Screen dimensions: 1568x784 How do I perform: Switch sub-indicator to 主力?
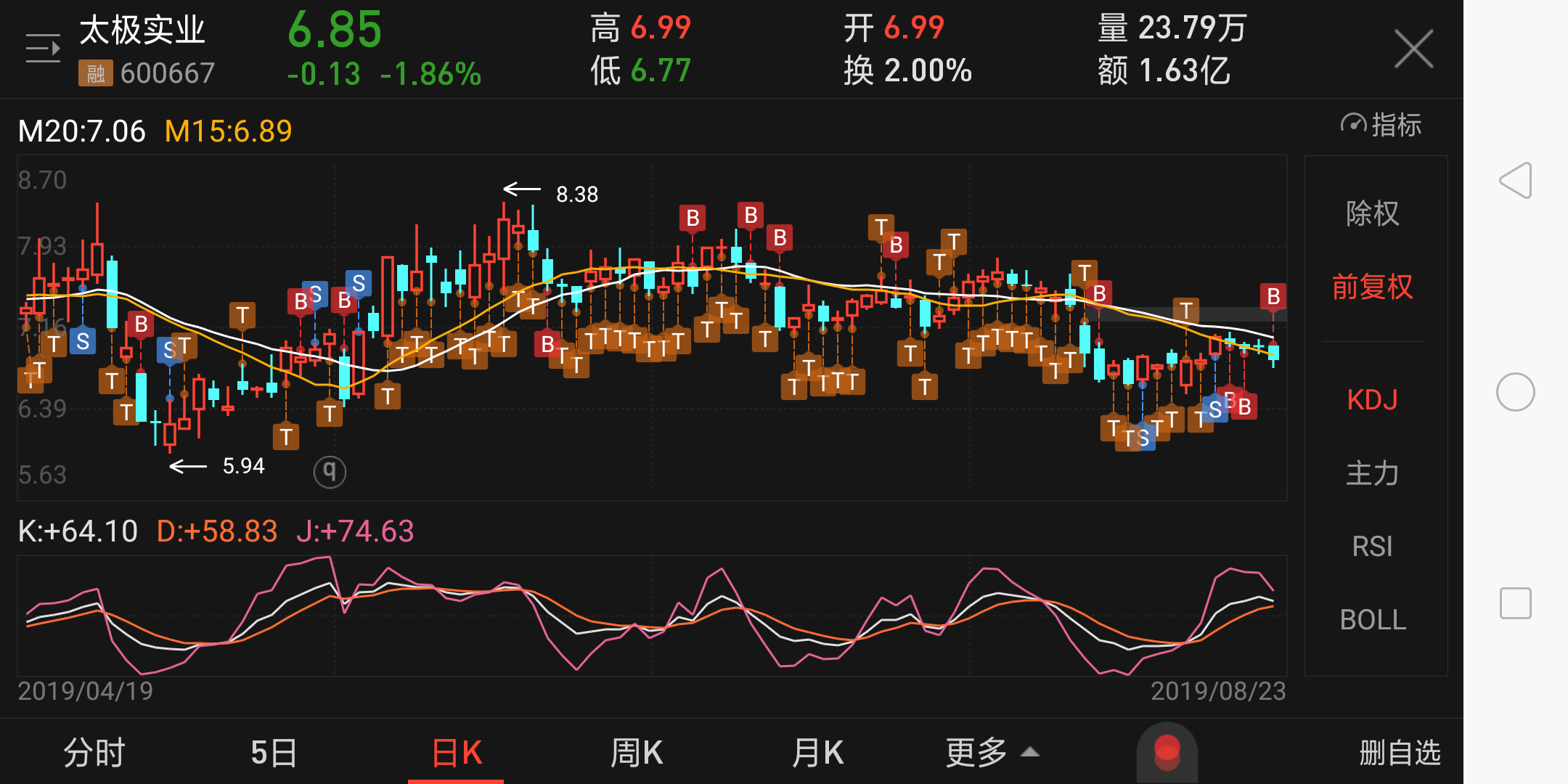[x=1372, y=473]
